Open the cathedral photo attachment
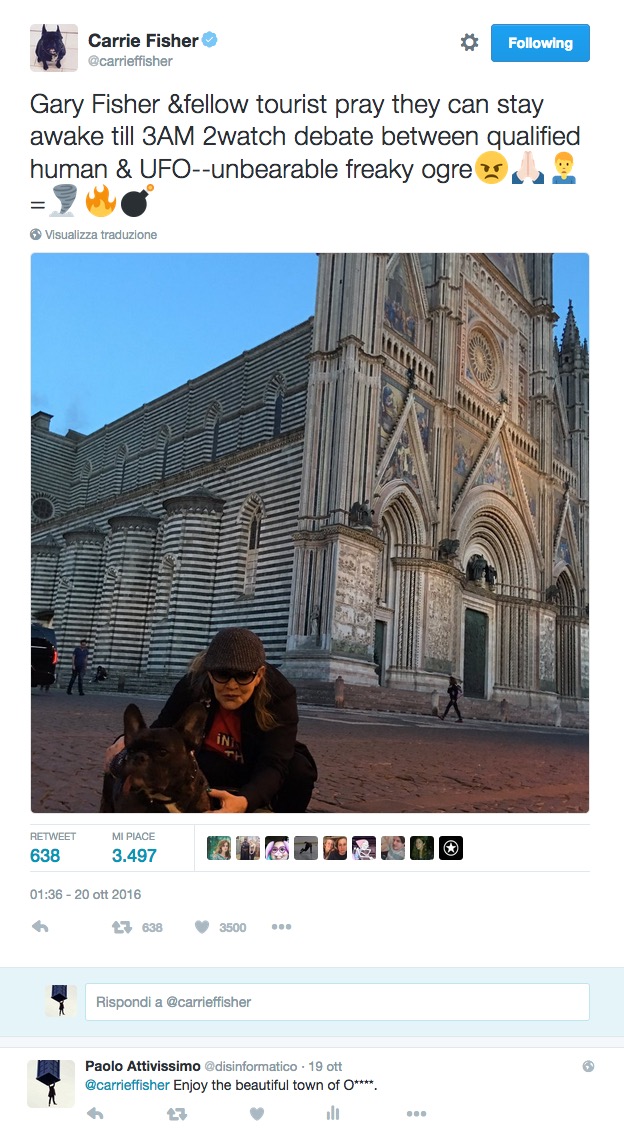624x1129 pixels. point(309,533)
